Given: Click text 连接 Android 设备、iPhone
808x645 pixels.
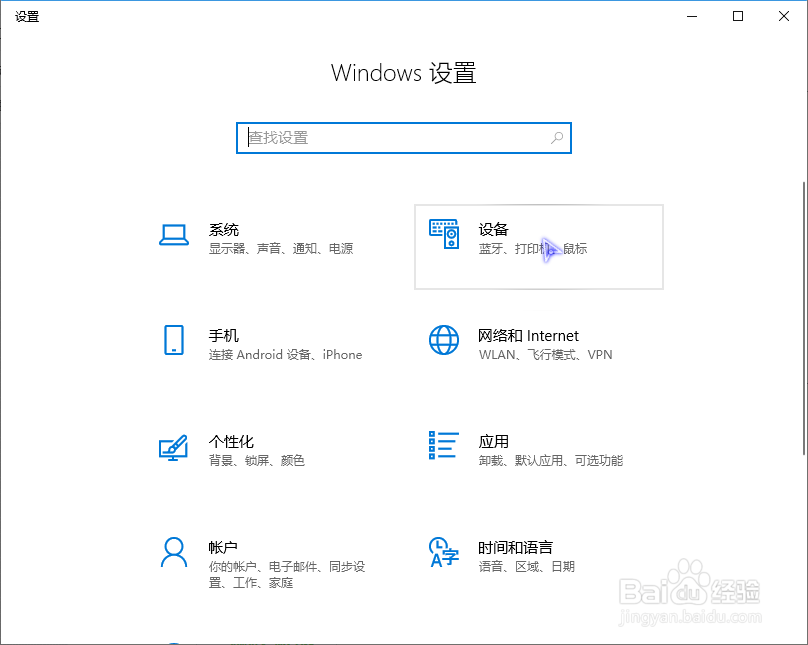Looking at the screenshot, I should click(285, 355).
